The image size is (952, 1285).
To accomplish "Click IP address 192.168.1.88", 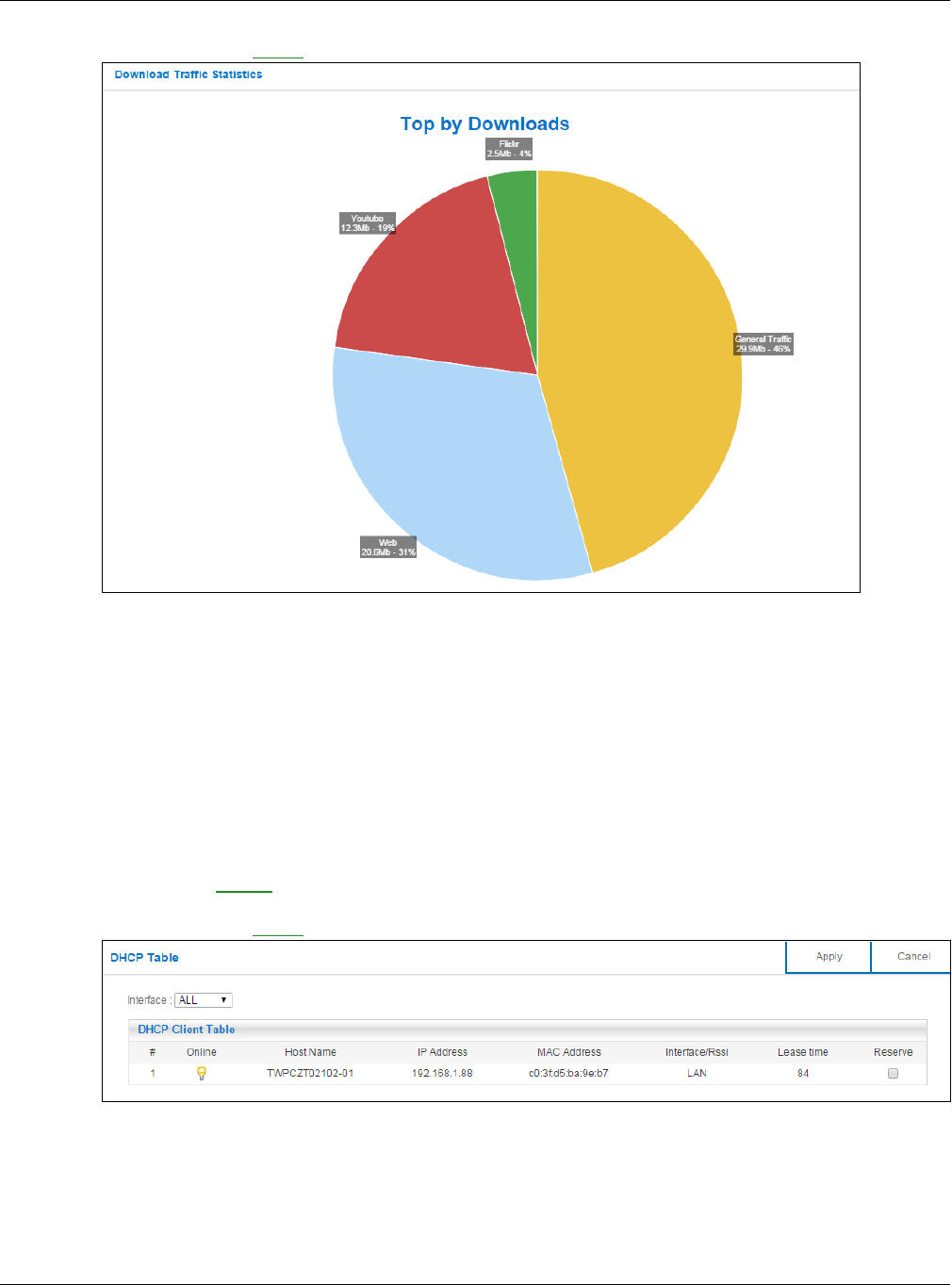I will pyautogui.click(x=442, y=1073).
